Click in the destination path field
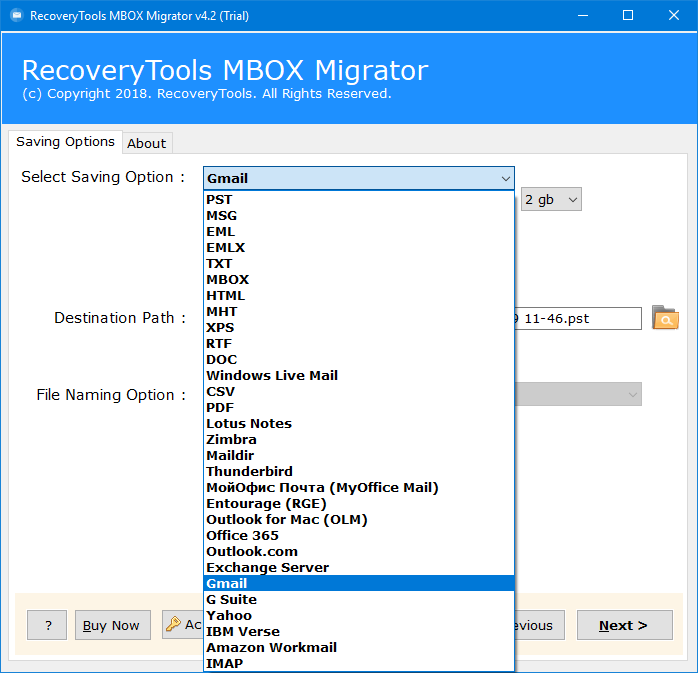The height and width of the screenshot is (673, 698). point(578,318)
